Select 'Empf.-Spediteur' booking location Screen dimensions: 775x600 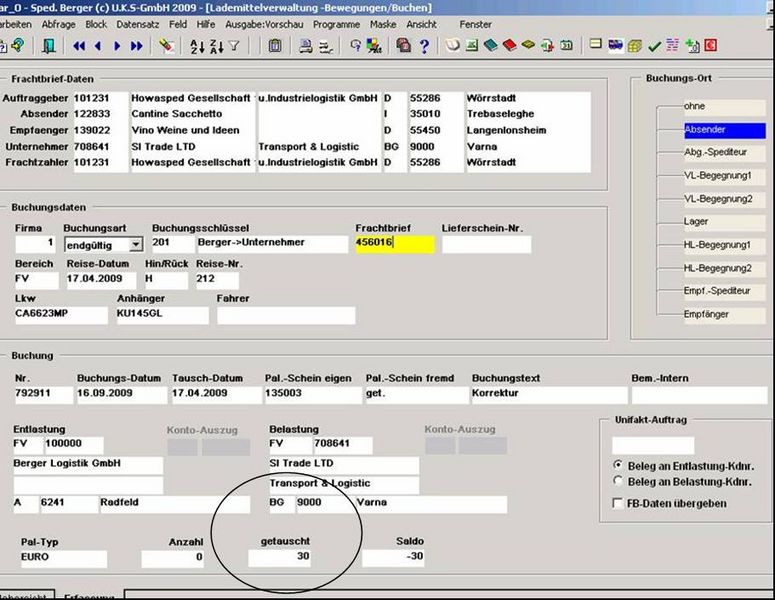point(725,291)
